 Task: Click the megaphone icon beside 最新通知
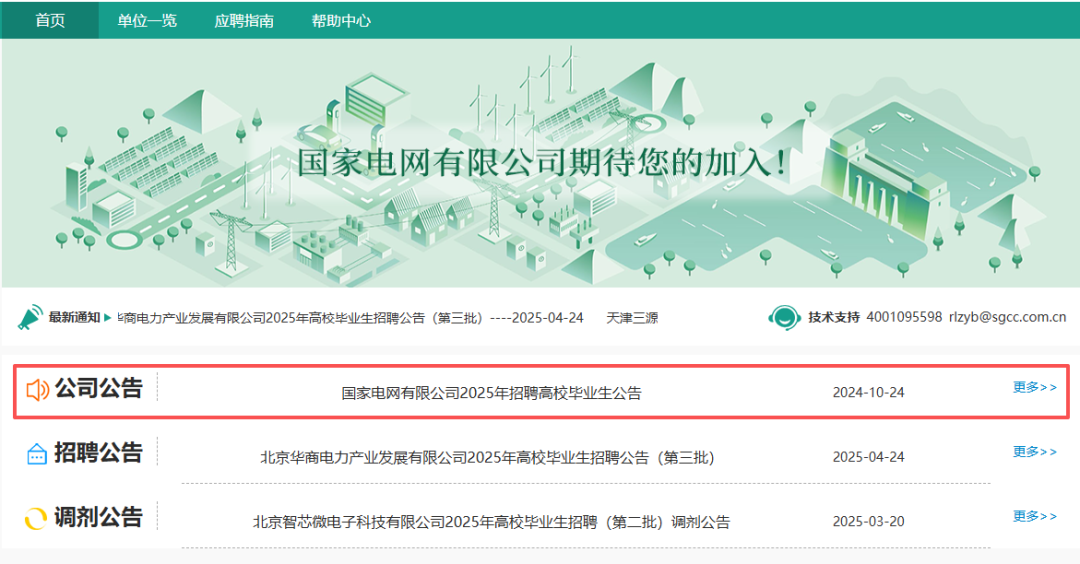(30, 317)
